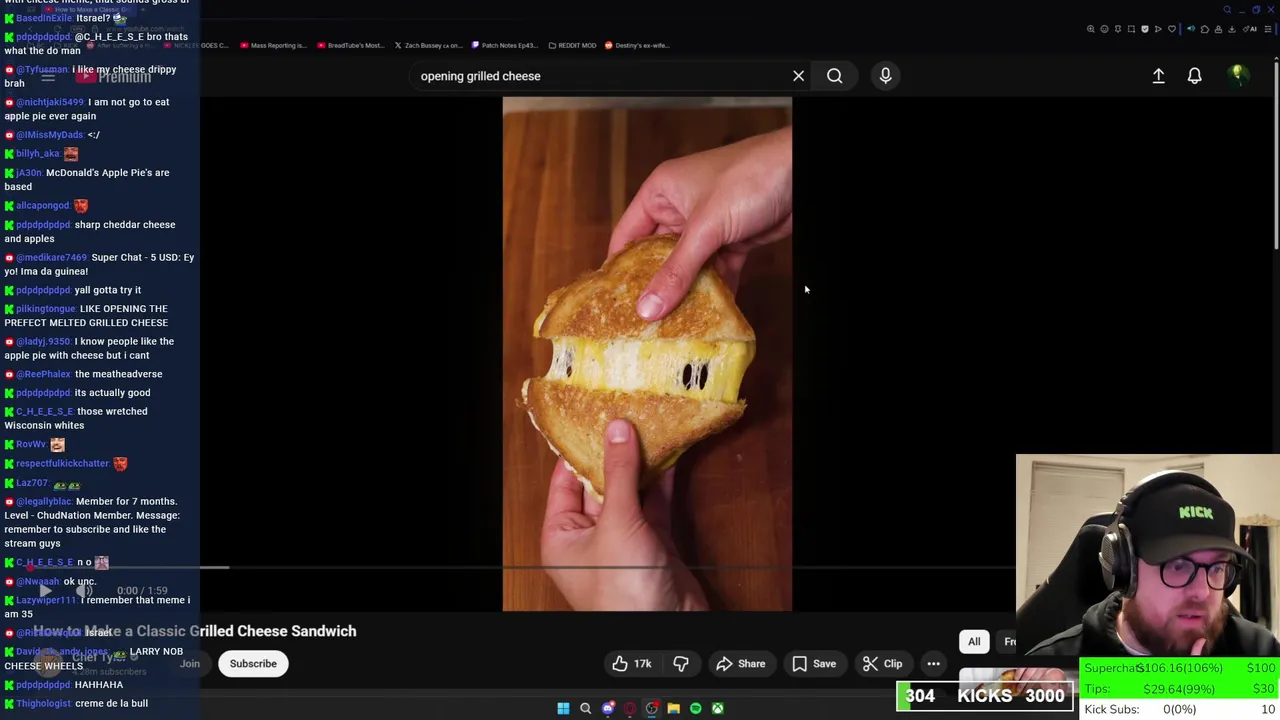Open the 'REDDIT MOD' bookmark folder
Screen dimensions: 1280x720
pyautogui.click(x=572, y=45)
